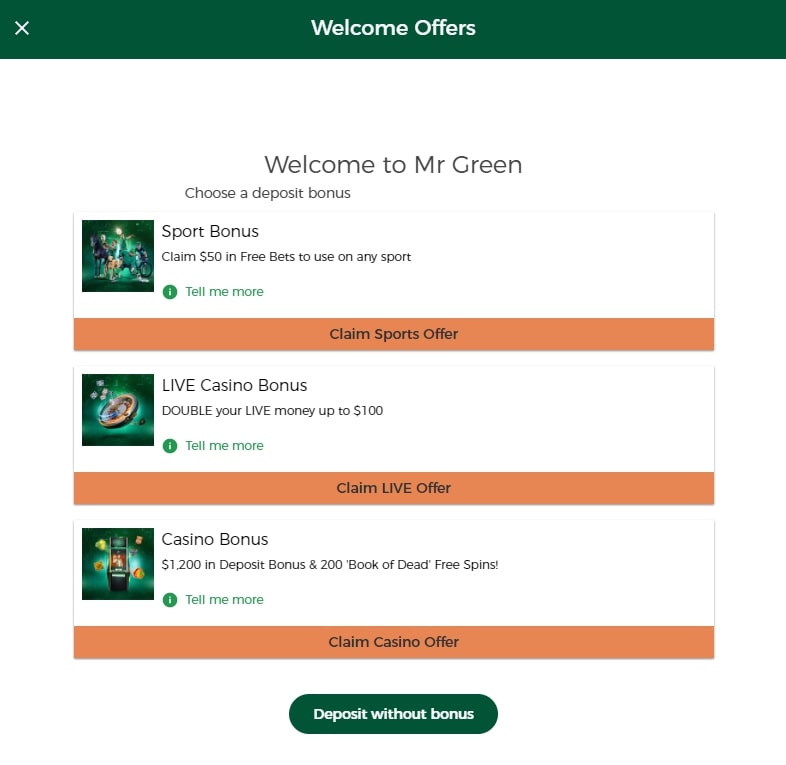
Task: Choose Deposit without bonus
Action: [x=393, y=714]
